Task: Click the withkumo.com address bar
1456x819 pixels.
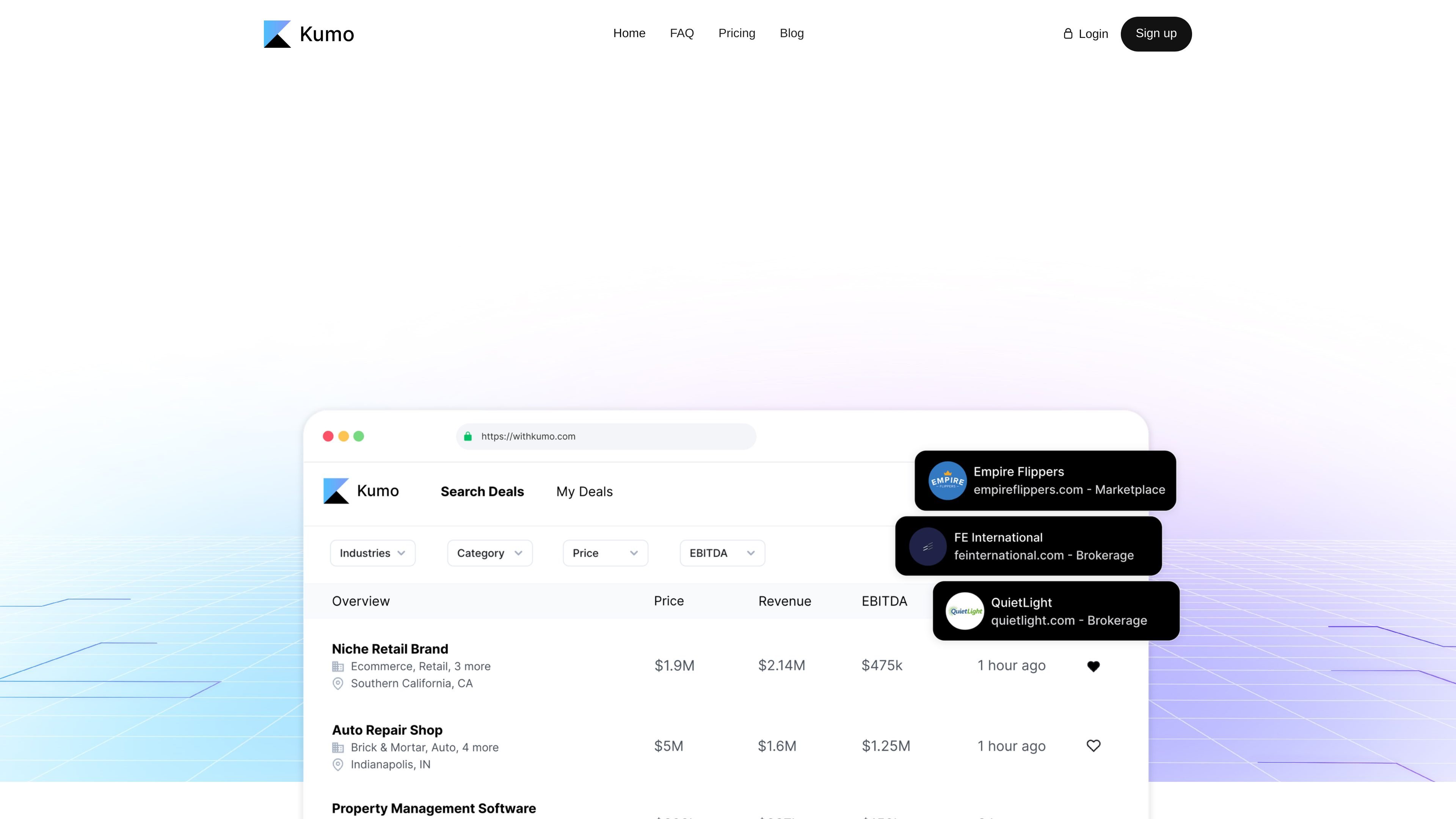Action: click(x=606, y=436)
